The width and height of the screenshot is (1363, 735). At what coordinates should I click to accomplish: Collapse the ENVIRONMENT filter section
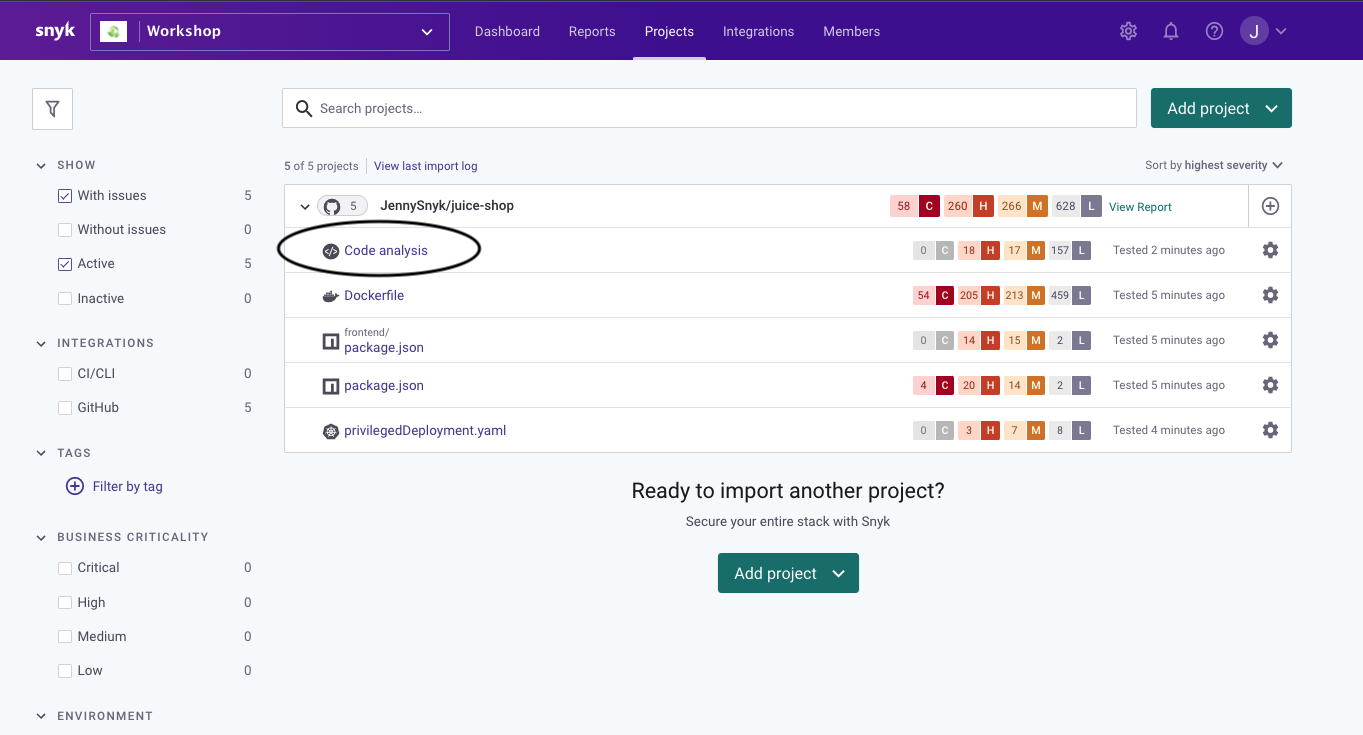click(x=41, y=717)
